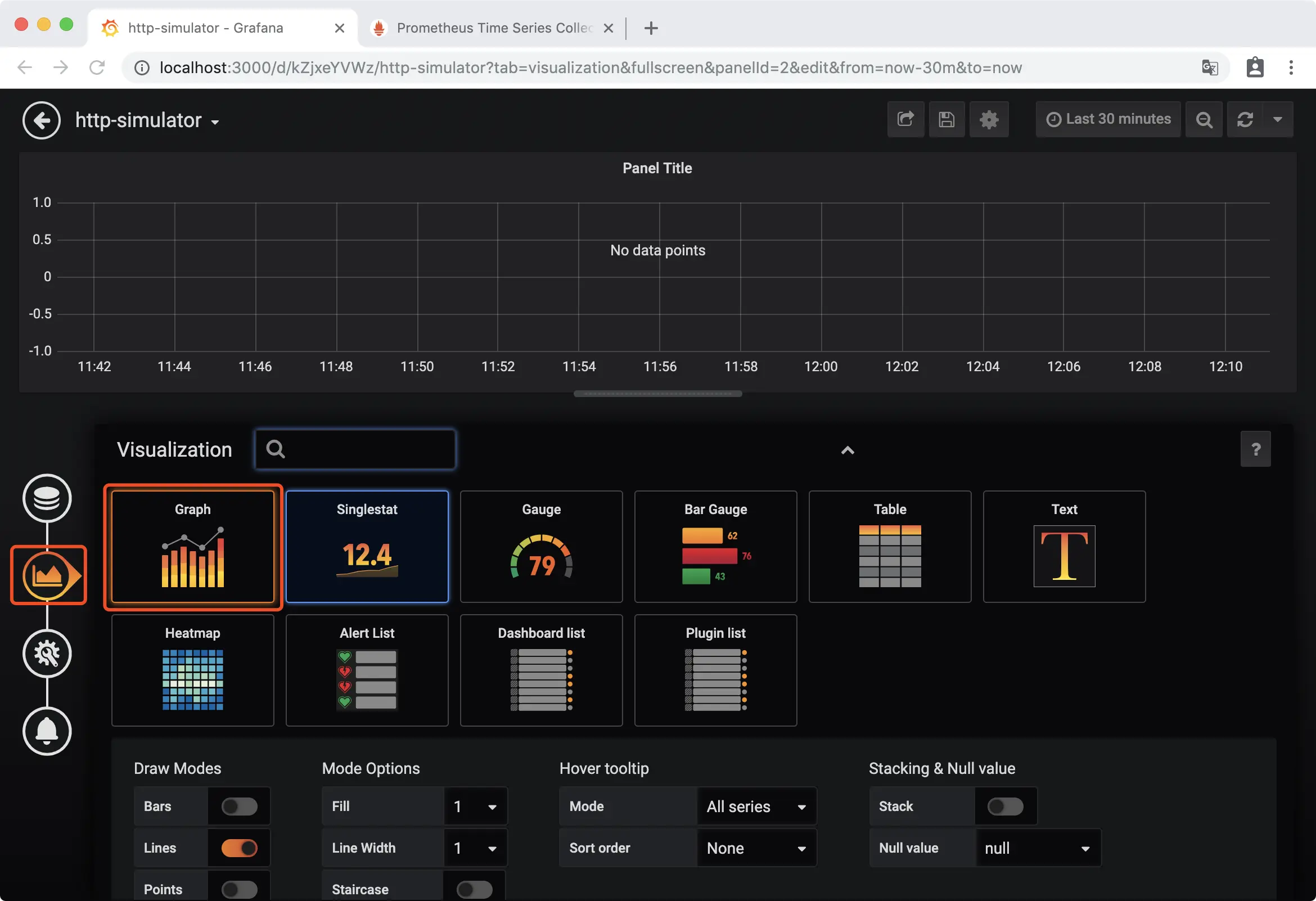Image resolution: width=1316 pixels, height=901 pixels.
Task: Click the browser forward arrow
Action: [61, 68]
